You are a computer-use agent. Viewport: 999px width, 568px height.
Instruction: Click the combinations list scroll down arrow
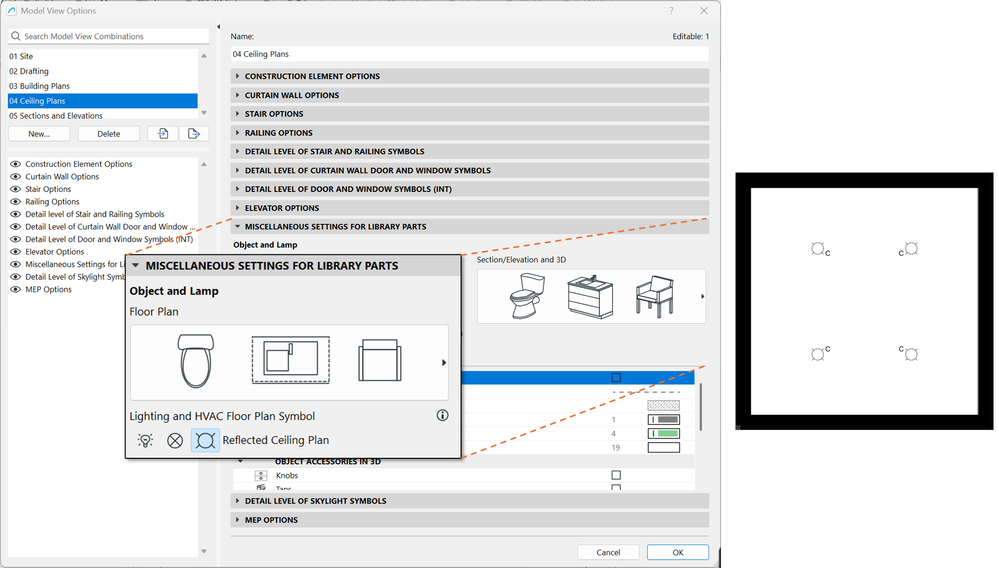[204, 113]
